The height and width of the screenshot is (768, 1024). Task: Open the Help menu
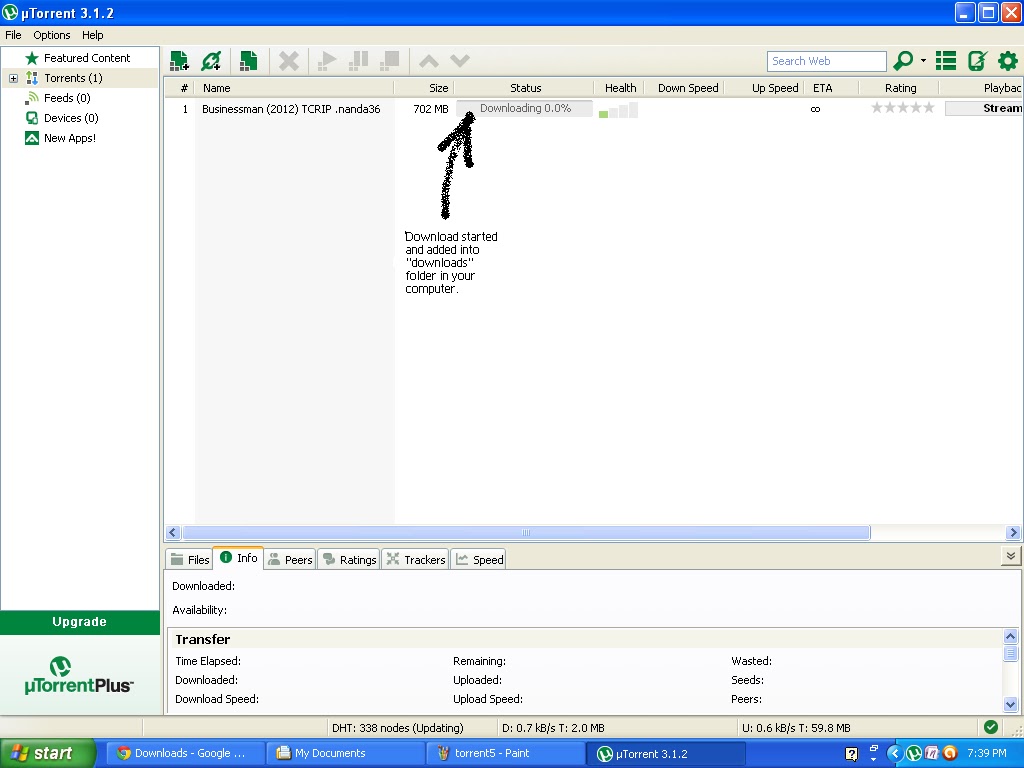click(x=93, y=35)
